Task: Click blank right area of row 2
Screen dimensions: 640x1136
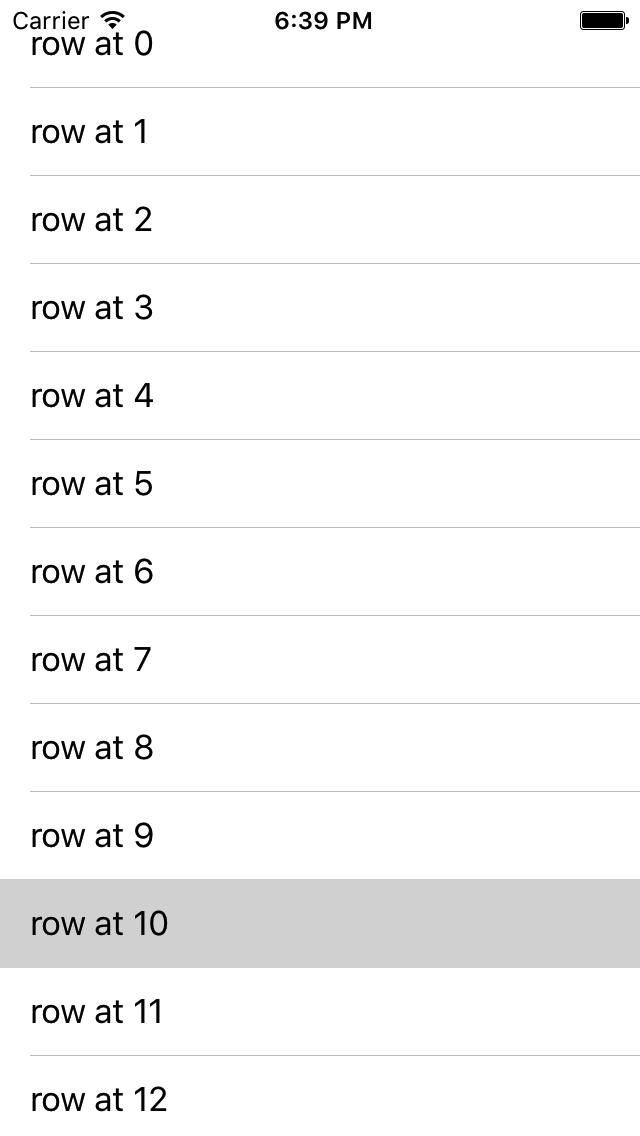Action: point(435,220)
